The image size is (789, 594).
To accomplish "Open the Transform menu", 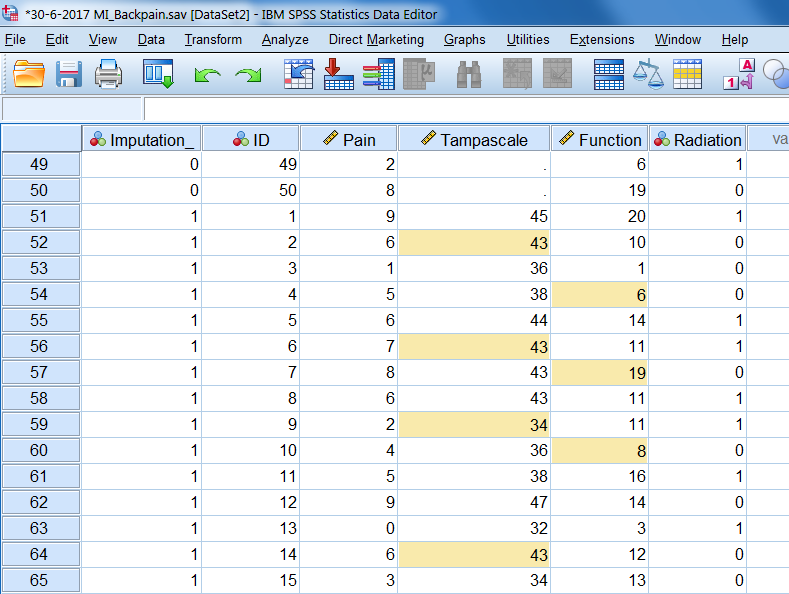I will click(x=213, y=39).
